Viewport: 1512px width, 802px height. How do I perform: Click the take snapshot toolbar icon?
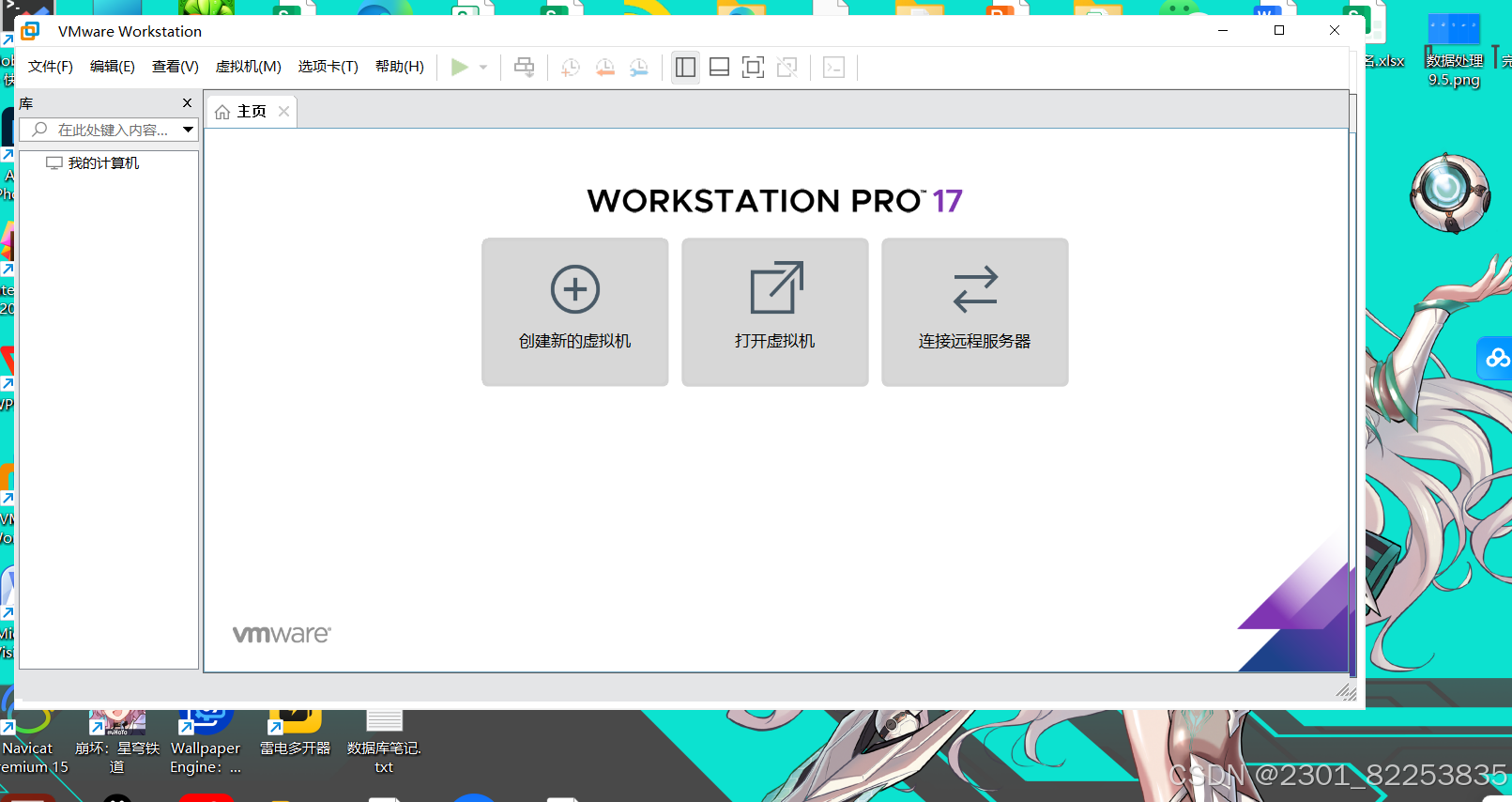pos(571,68)
